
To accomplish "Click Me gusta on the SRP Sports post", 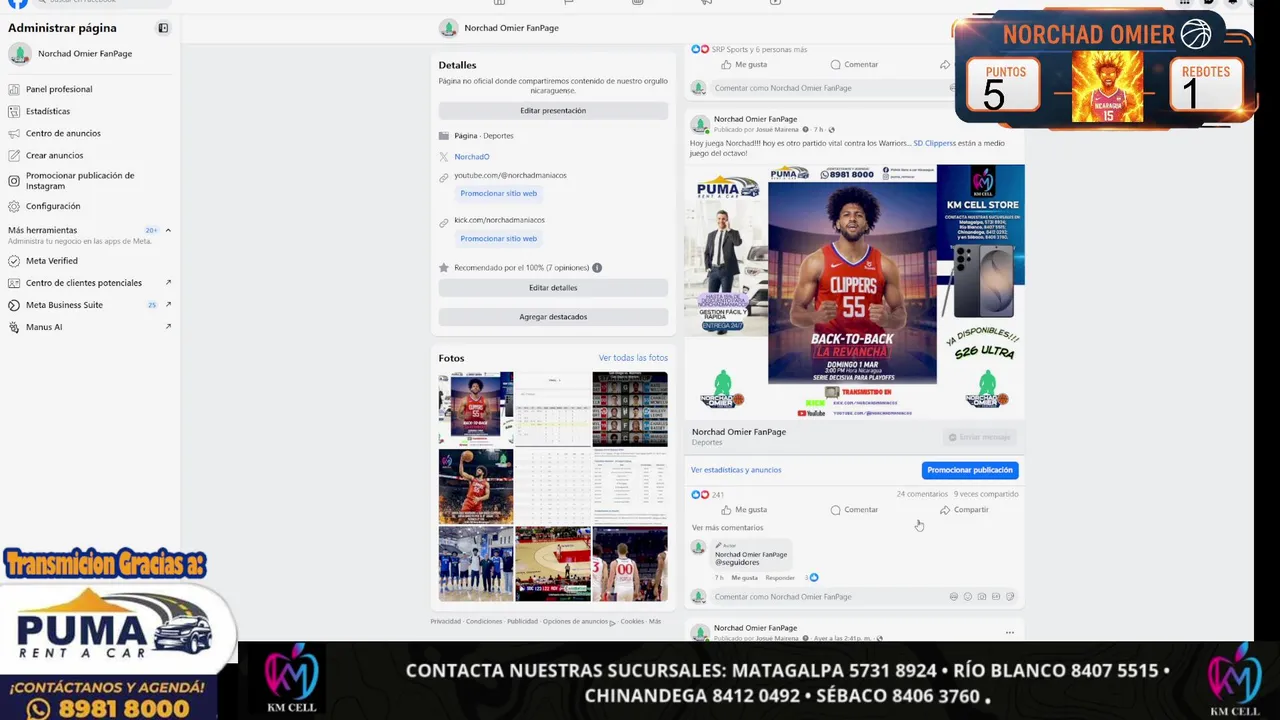I will [744, 65].
